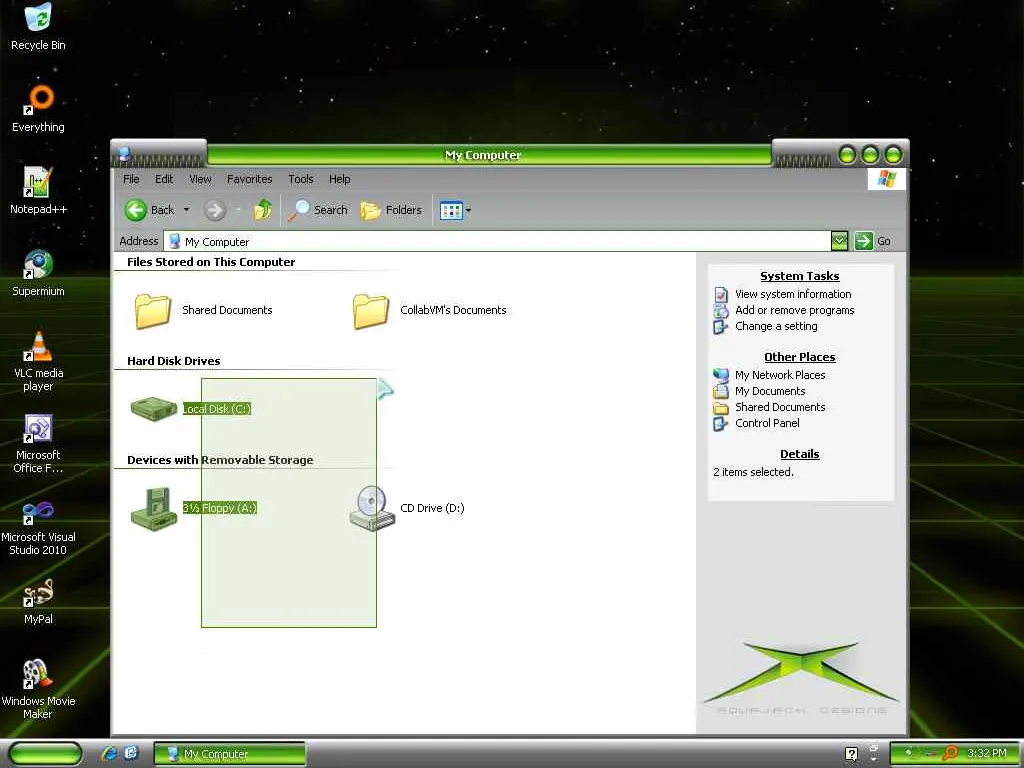Click the Views toolbar icon

point(451,210)
